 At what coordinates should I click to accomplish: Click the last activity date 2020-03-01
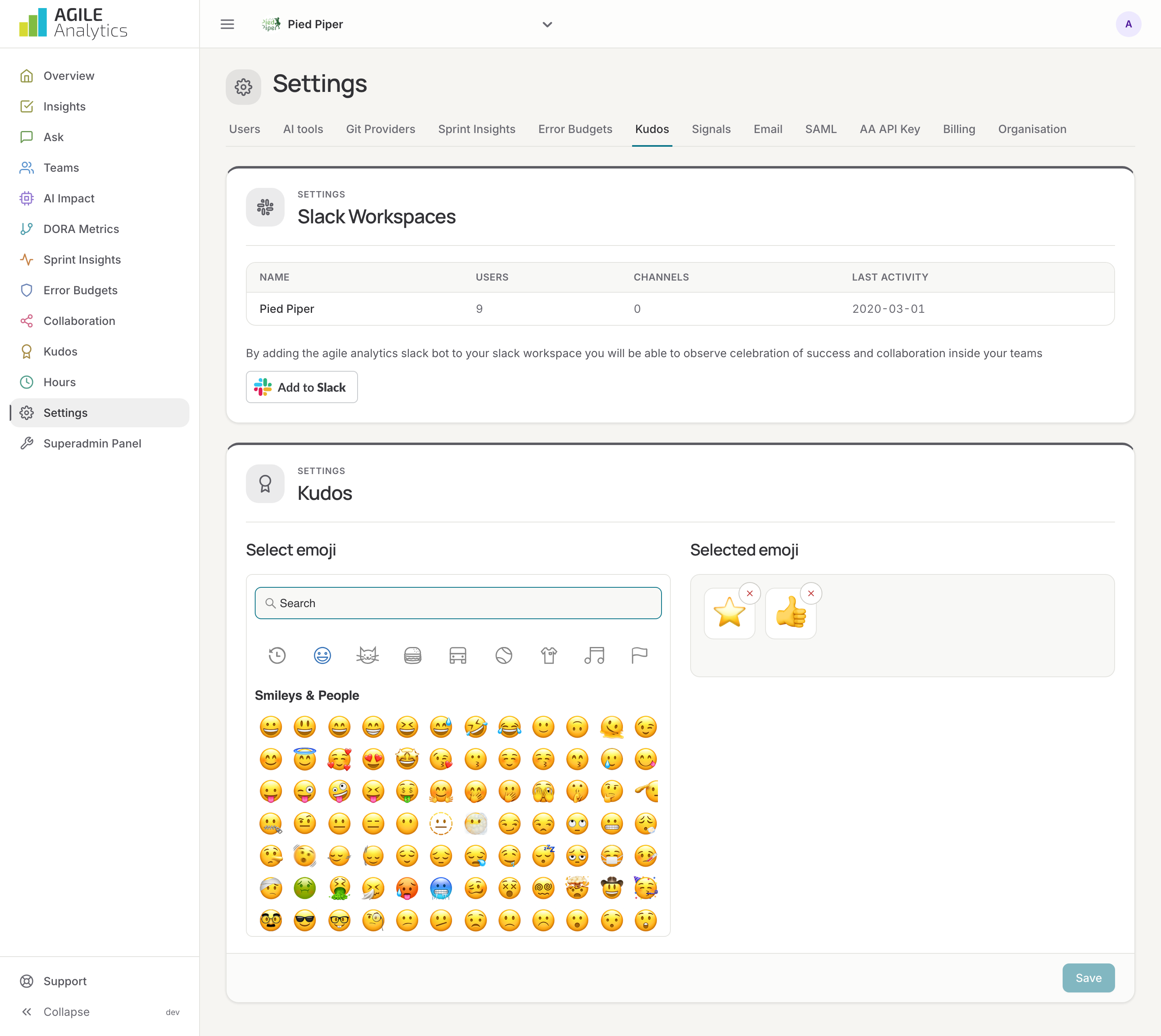click(x=888, y=308)
